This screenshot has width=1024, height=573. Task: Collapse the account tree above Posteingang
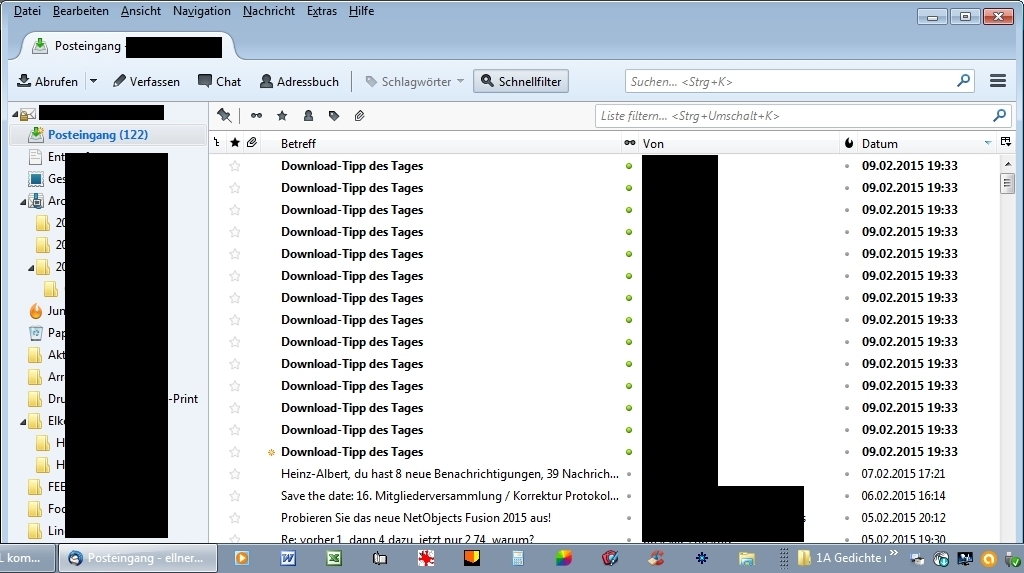click(15, 114)
